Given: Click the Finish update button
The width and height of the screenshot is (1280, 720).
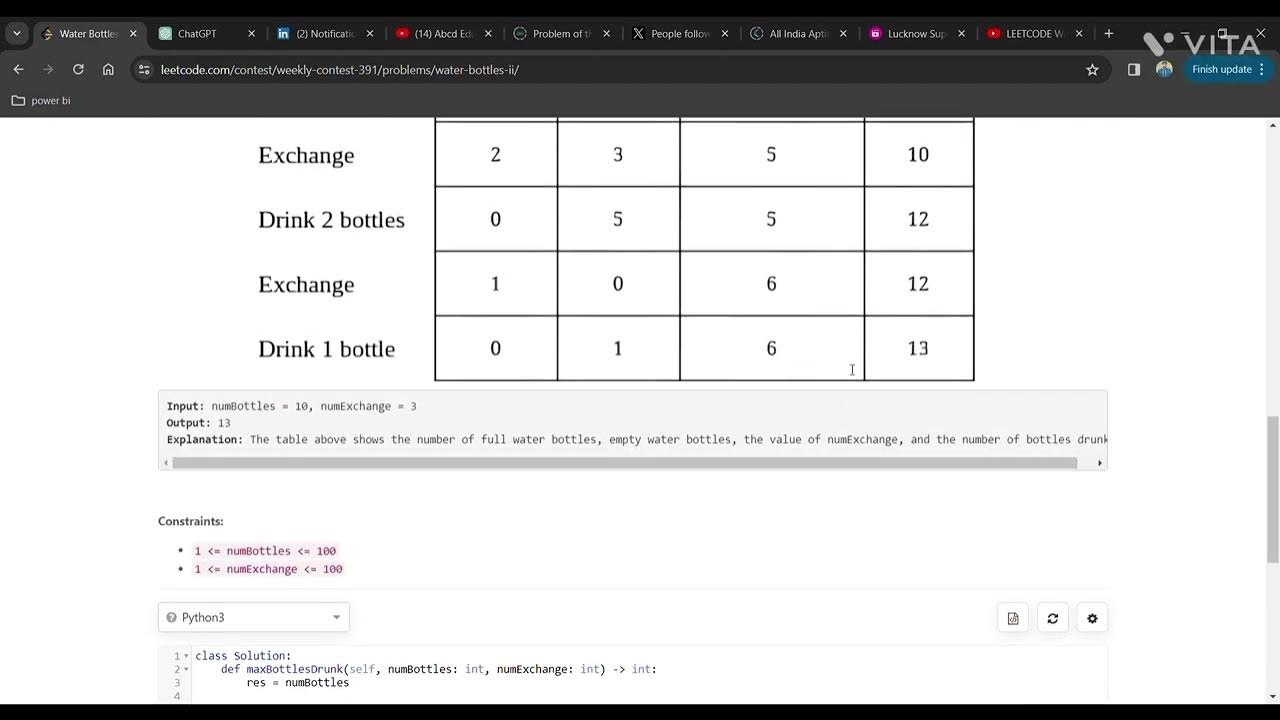Looking at the screenshot, I should coord(1229,69).
